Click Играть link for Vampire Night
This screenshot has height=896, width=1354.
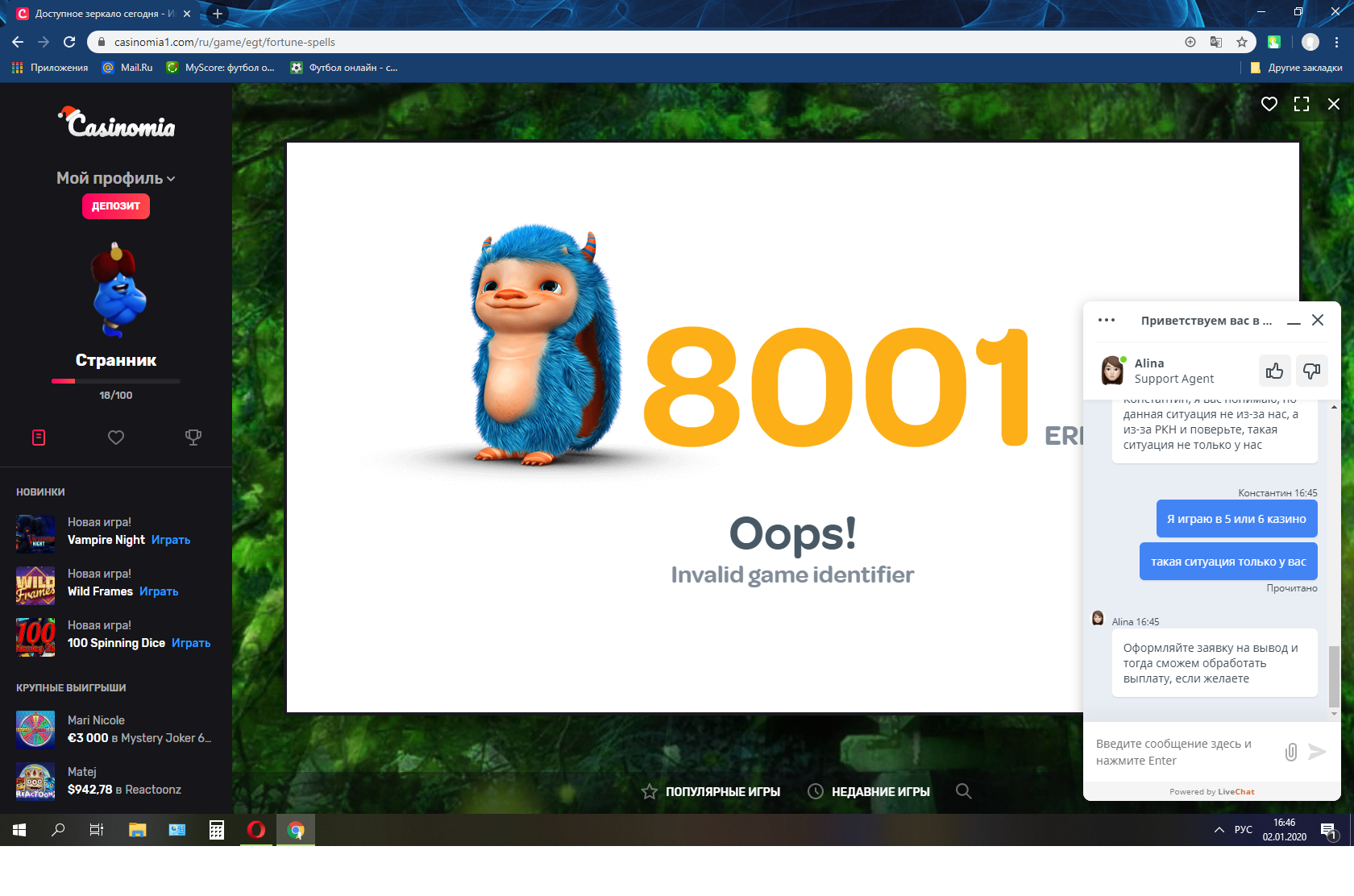click(x=171, y=540)
